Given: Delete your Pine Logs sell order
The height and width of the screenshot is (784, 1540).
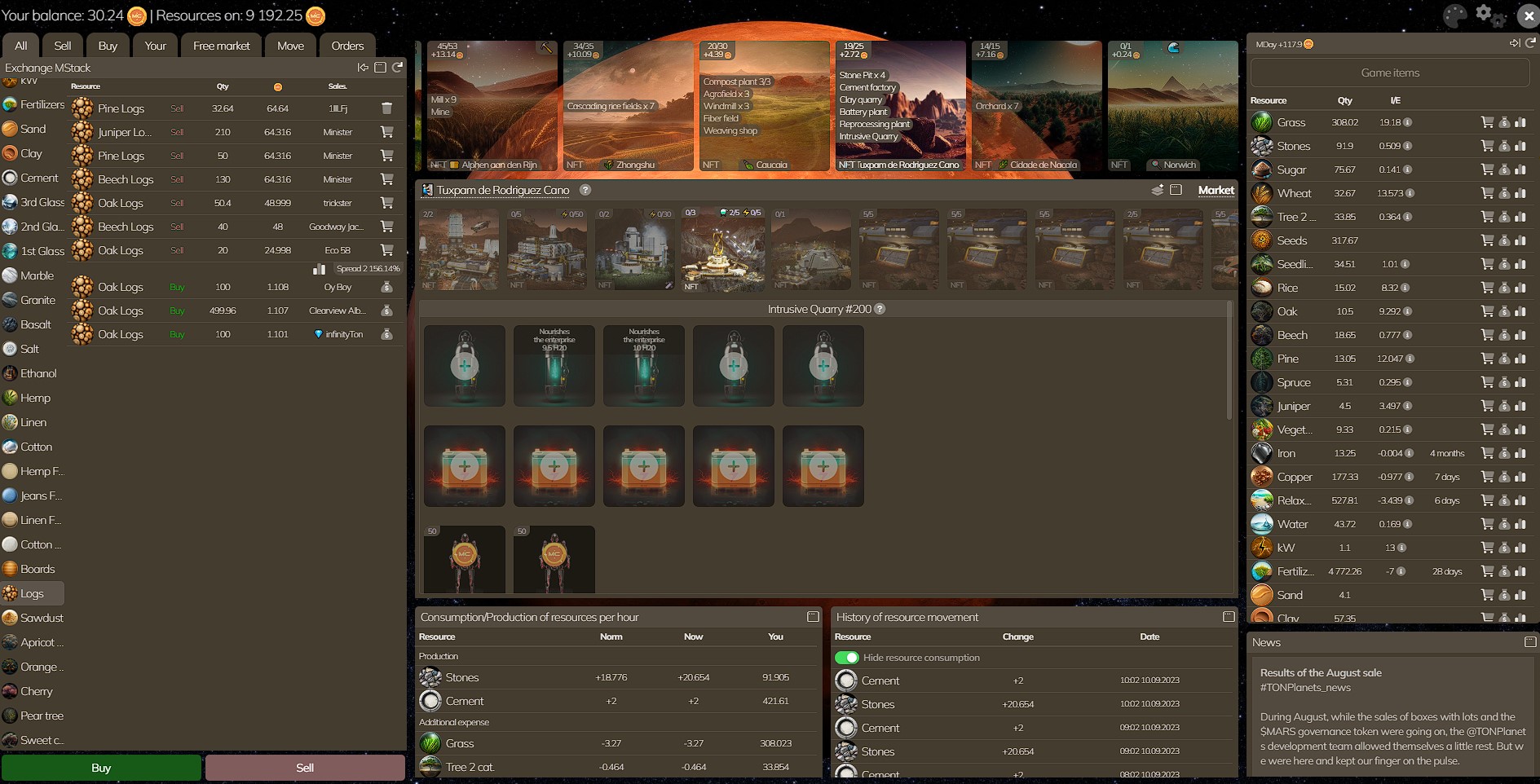Looking at the screenshot, I should pos(387,108).
